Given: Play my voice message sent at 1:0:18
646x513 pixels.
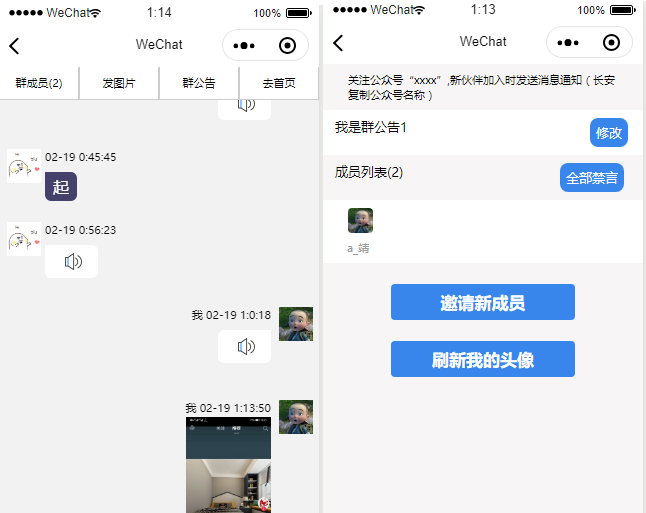Looking at the screenshot, I should pyautogui.click(x=244, y=347).
